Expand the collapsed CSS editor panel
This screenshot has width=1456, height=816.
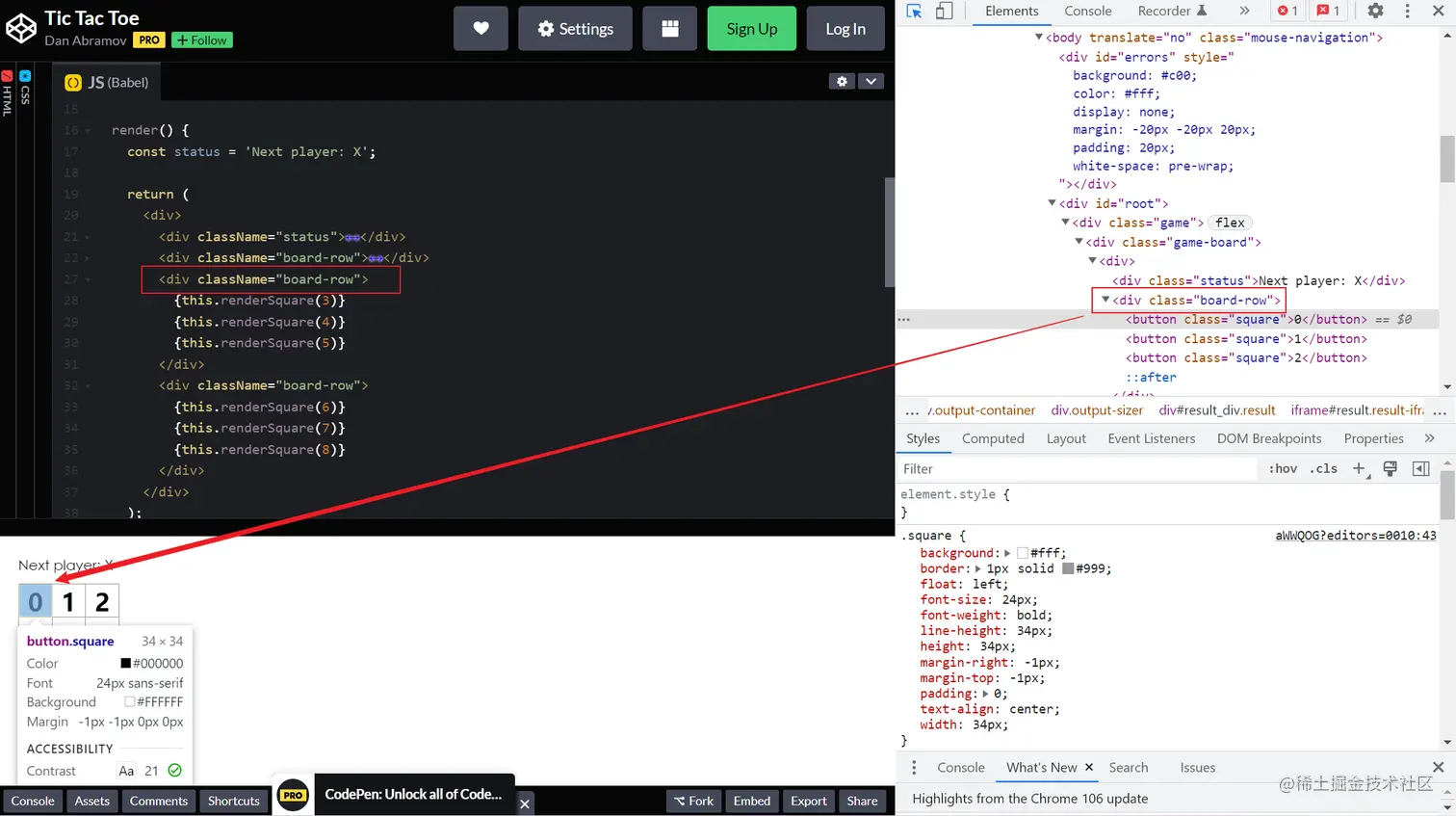25,89
